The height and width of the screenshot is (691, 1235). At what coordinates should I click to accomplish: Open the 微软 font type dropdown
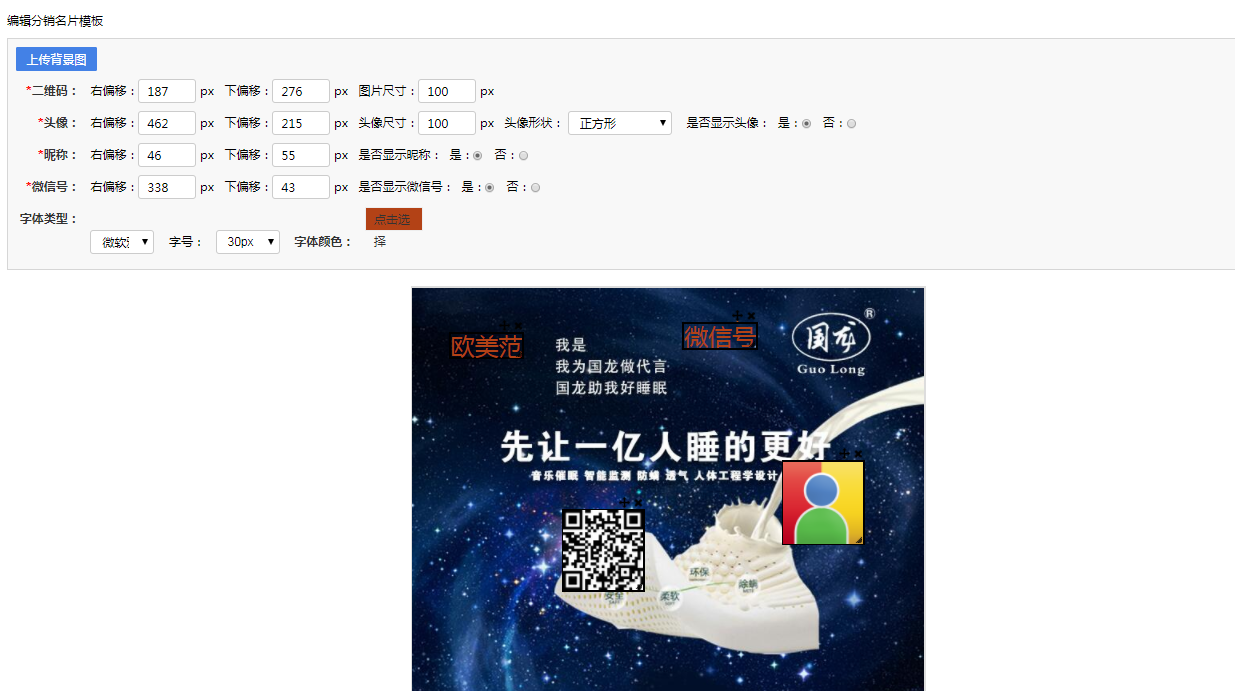tap(122, 242)
